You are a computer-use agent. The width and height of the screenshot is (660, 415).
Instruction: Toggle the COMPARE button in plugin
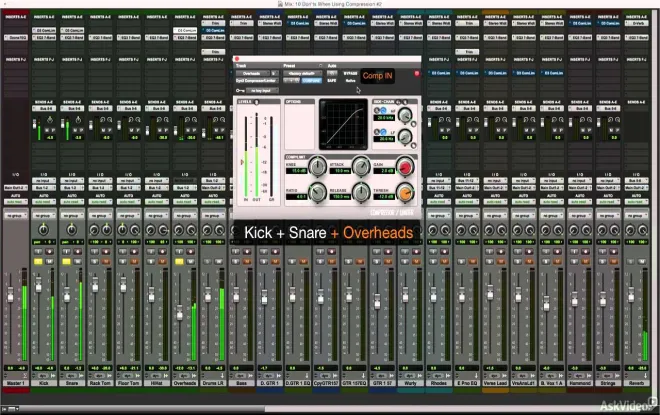click(x=311, y=80)
